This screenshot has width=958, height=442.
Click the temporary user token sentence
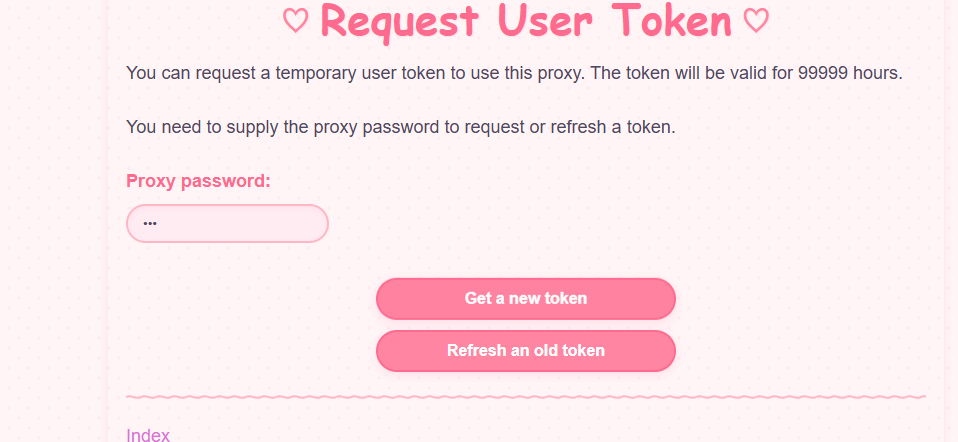pos(514,74)
